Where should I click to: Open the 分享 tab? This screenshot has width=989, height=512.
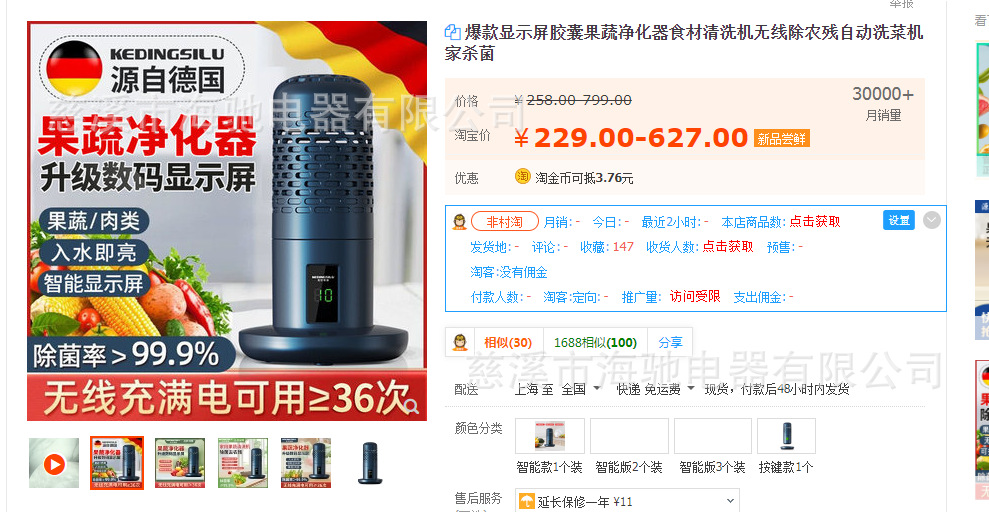coord(670,343)
